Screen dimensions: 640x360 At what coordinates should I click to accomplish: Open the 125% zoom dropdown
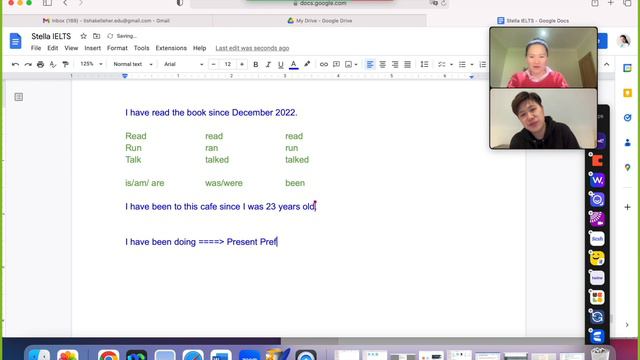click(x=91, y=64)
